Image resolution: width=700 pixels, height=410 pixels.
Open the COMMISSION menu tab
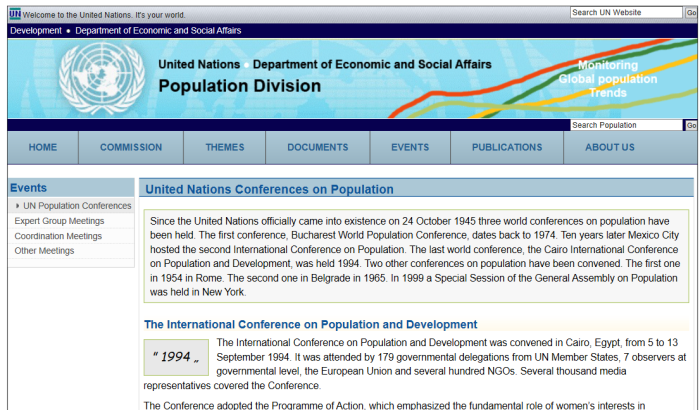(131, 147)
